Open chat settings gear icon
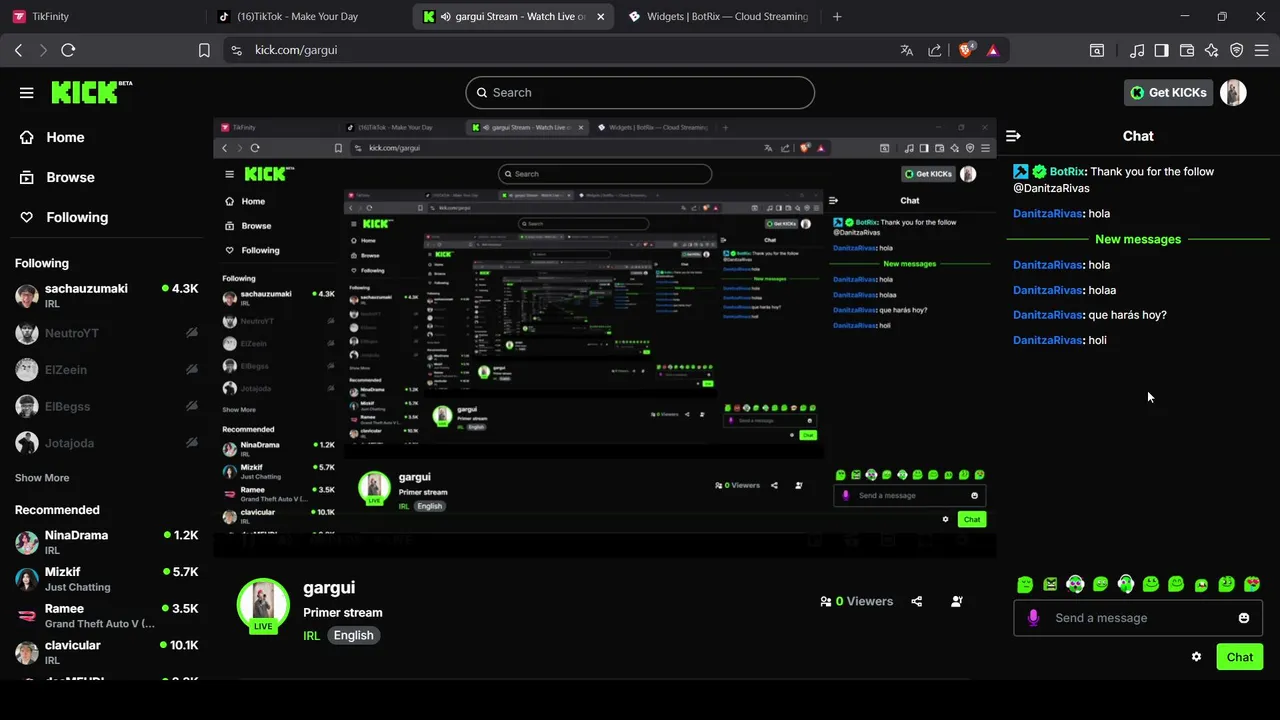Image resolution: width=1280 pixels, height=720 pixels. 1196,657
